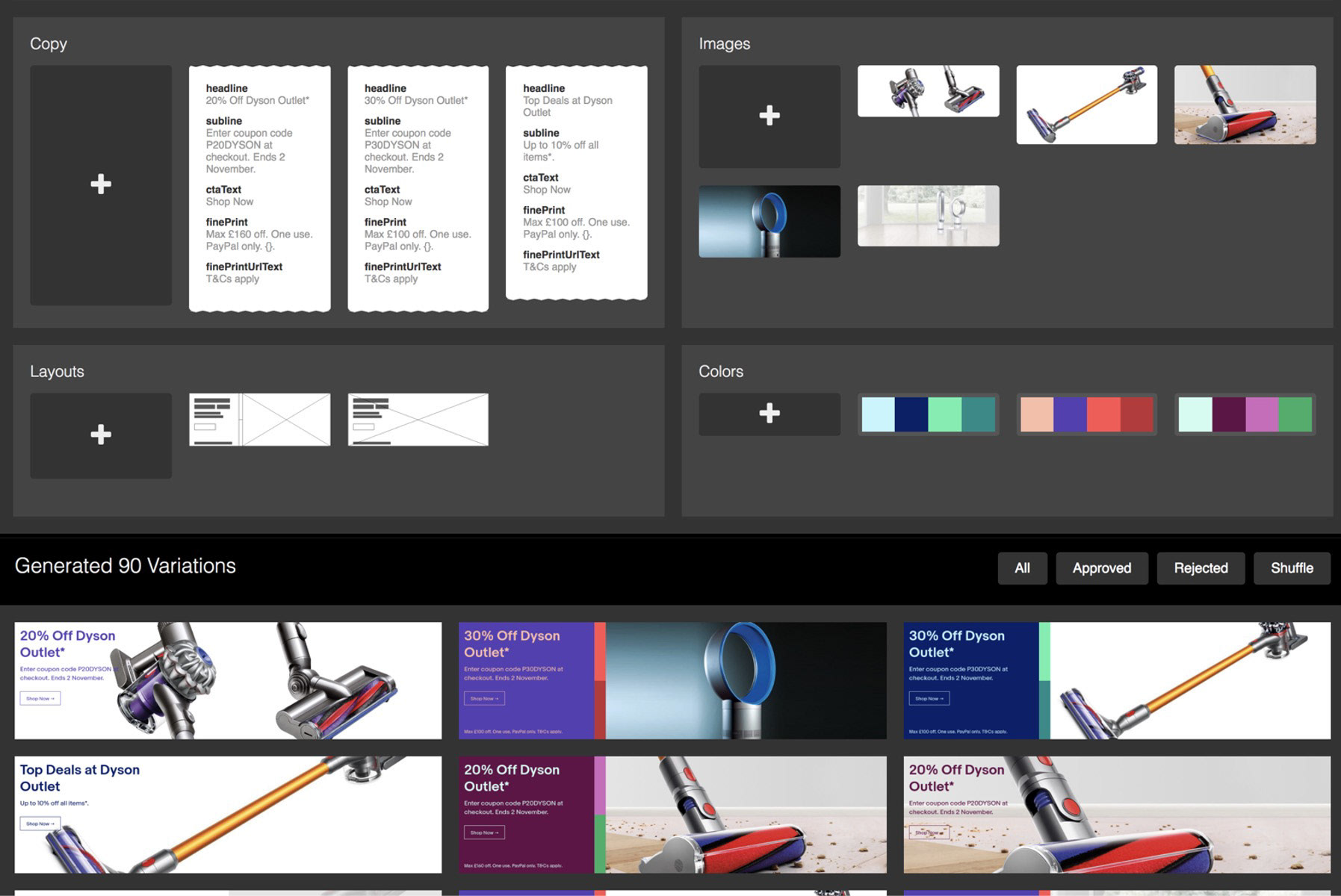Image resolution: width=1341 pixels, height=896 pixels.
Task: Open the white 20% Off handheld vacuum banner
Action: click(228, 681)
